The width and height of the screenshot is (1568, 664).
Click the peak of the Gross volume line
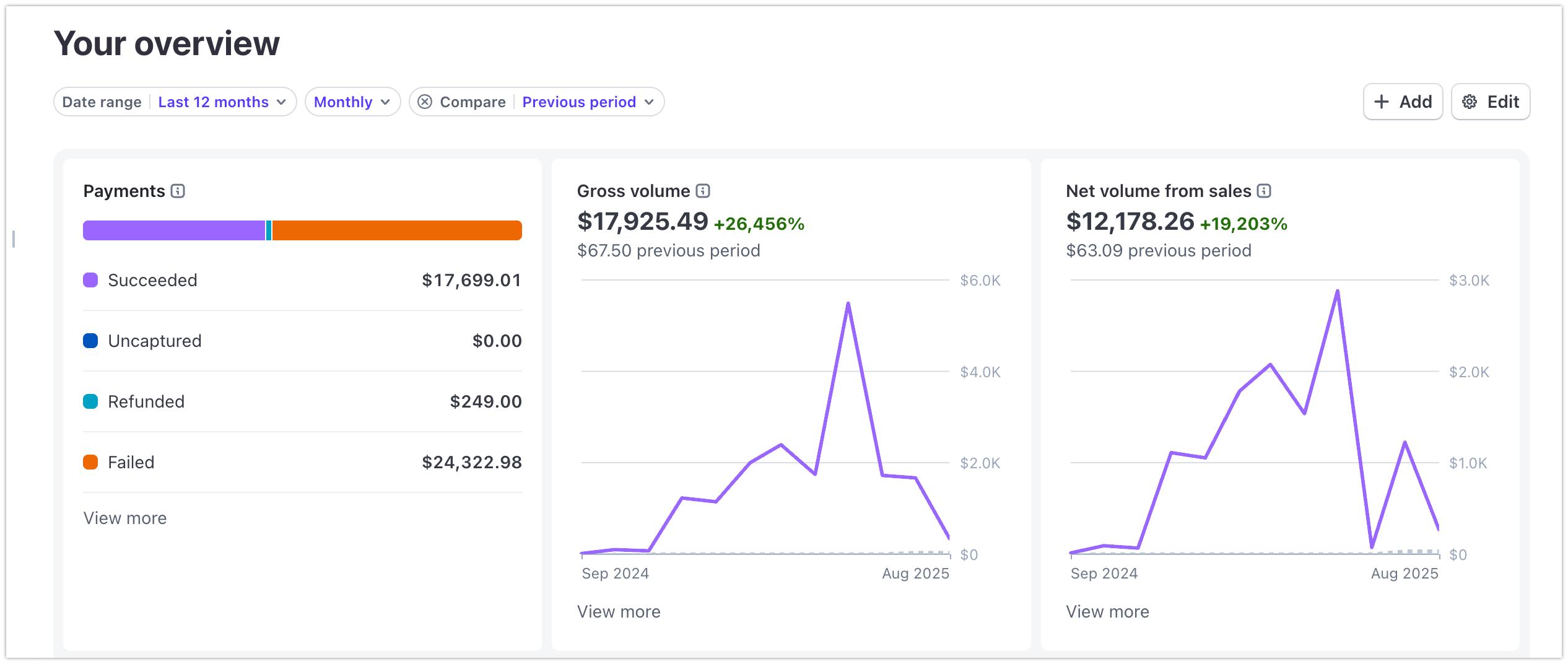tap(847, 304)
